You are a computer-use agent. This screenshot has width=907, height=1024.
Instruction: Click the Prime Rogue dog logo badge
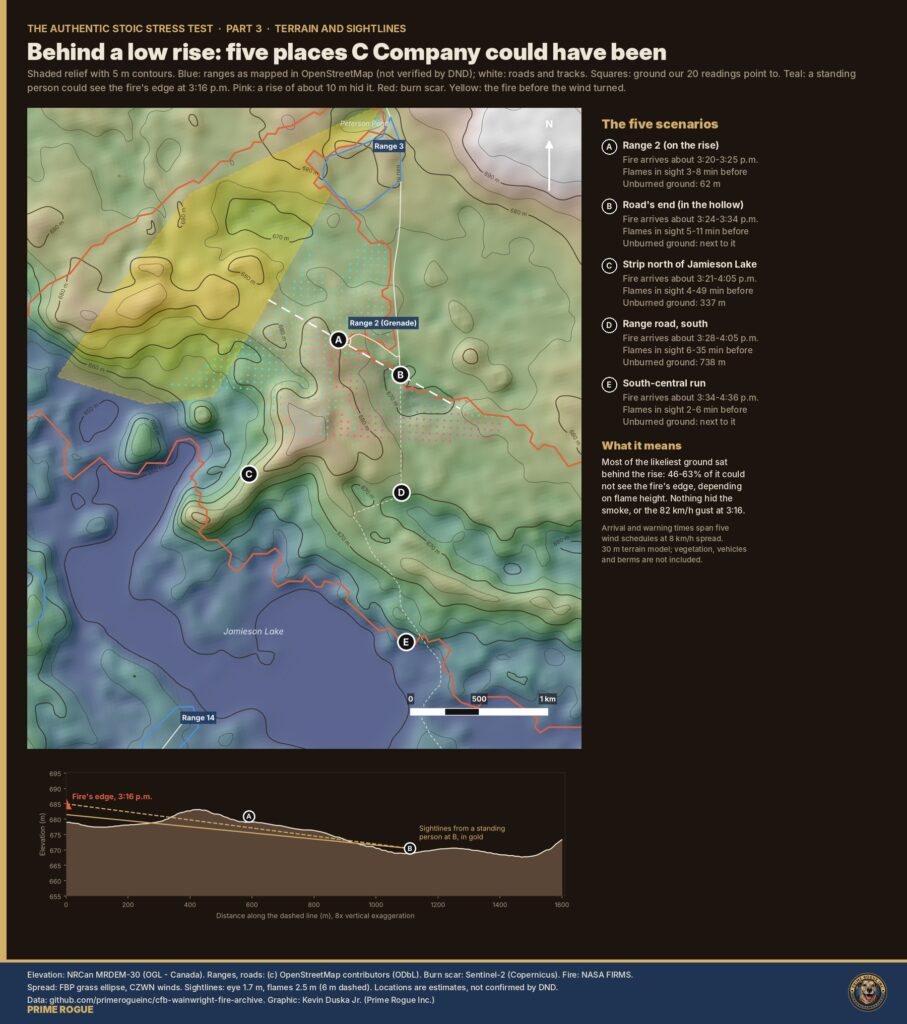867,993
